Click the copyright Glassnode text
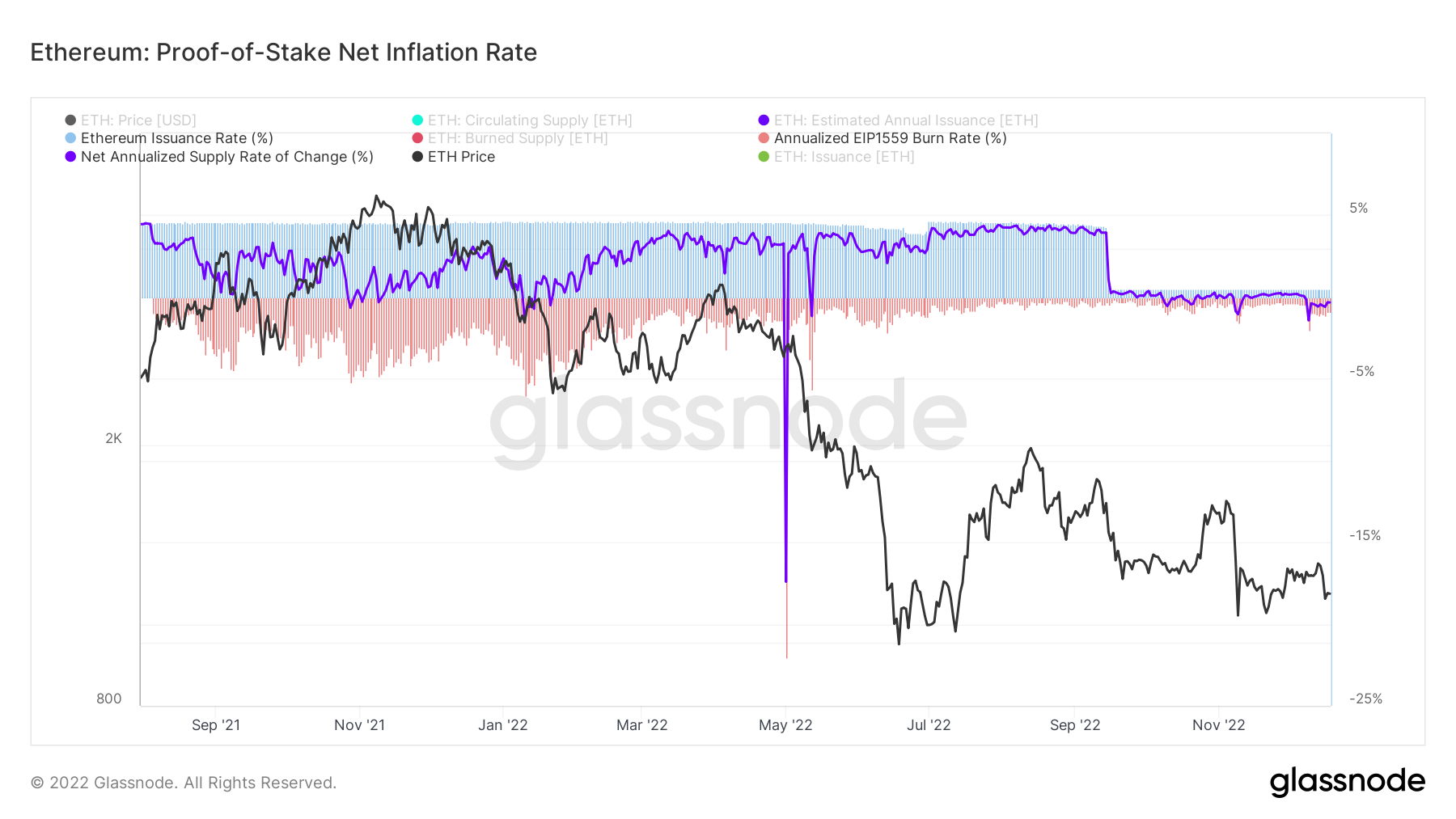This screenshot has height=819, width=1456. pos(184,783)
